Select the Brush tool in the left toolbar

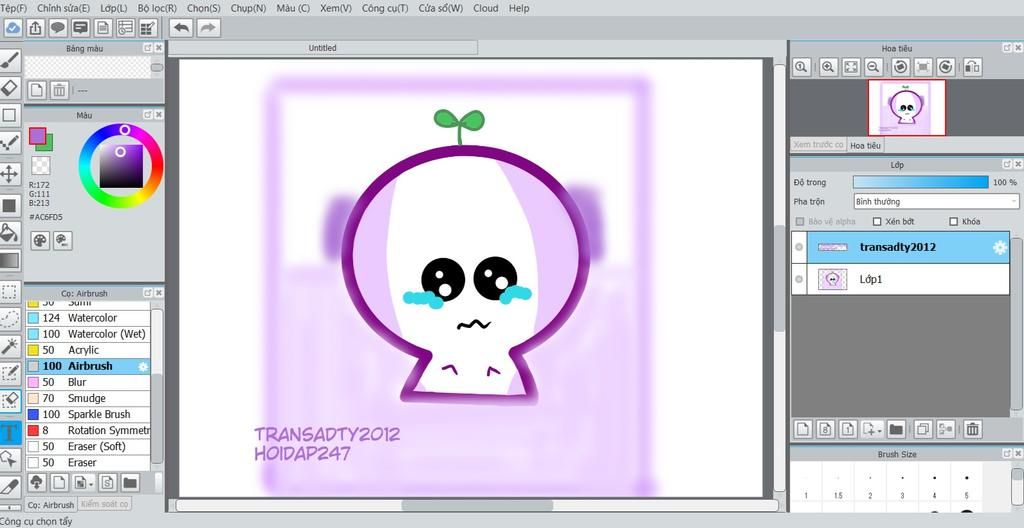(10, 61)
